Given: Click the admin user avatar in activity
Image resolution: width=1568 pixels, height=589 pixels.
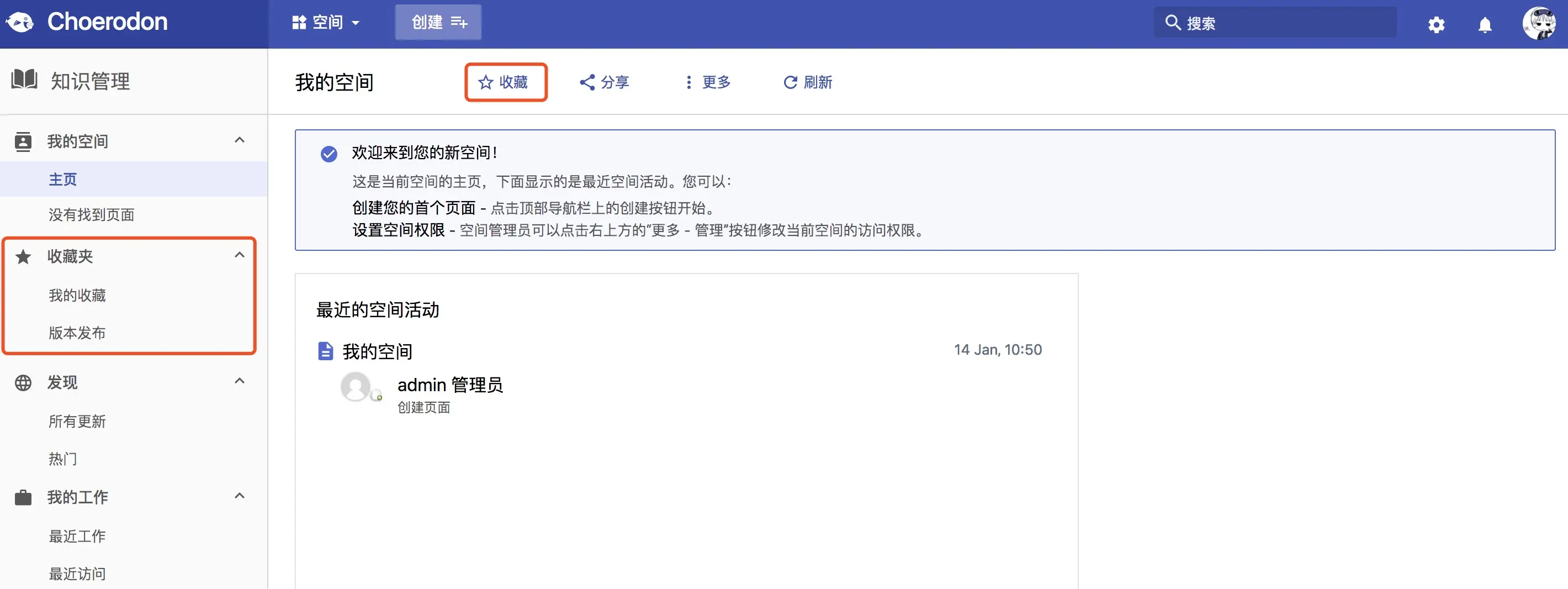Looking at the screenshot, I should click(x=356, y=387).
